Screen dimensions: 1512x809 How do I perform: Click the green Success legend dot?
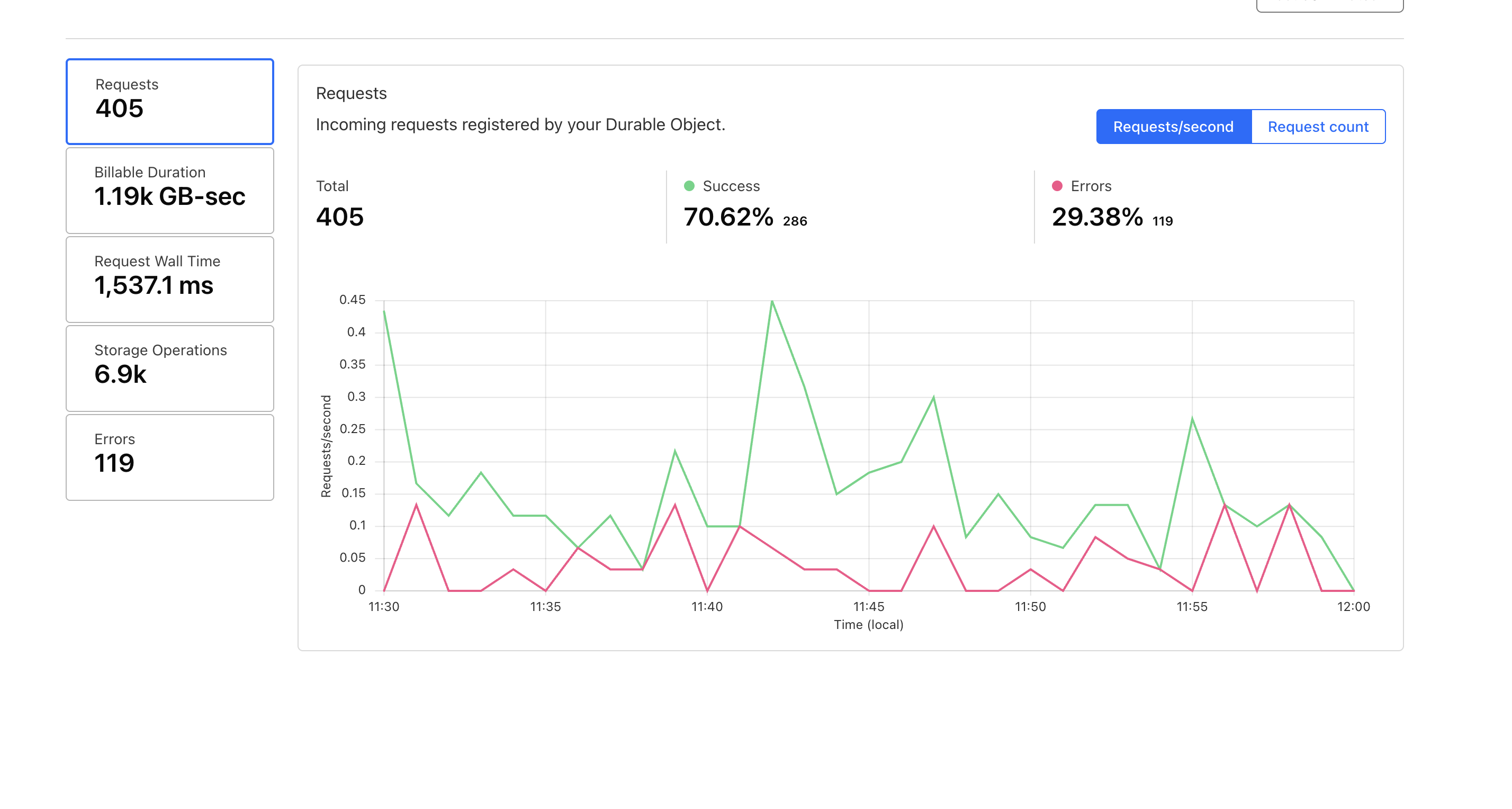(x=689, y=186)
